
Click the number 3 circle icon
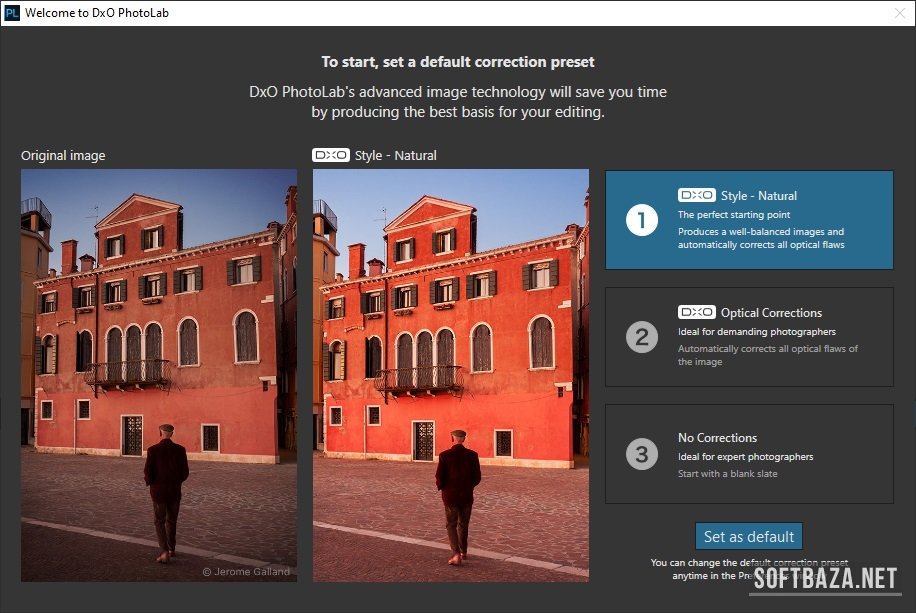(641, 454)
